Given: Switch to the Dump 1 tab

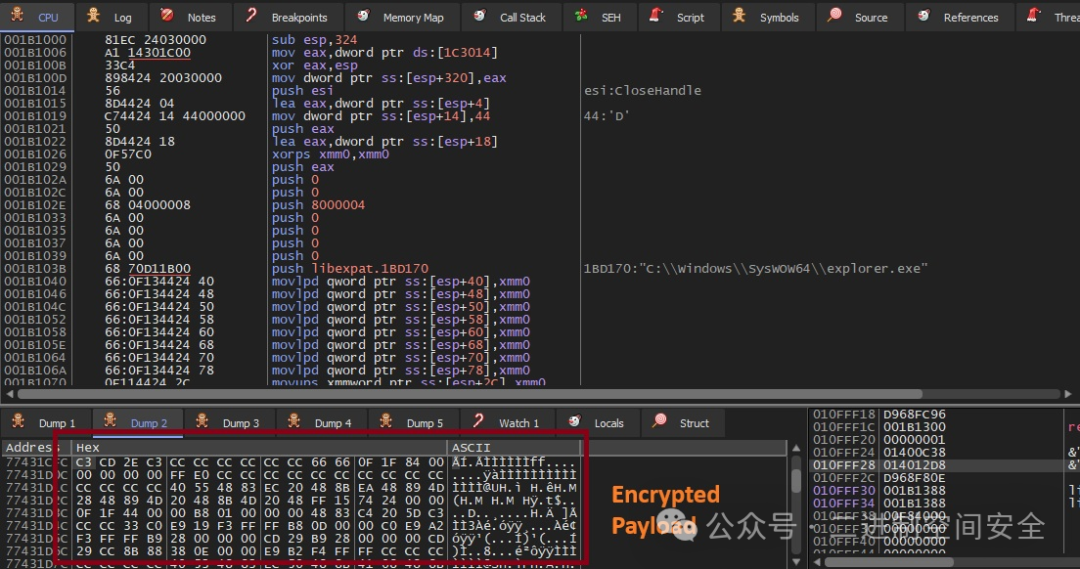Looking at the screenshot, I should click(x=45, y=422).
